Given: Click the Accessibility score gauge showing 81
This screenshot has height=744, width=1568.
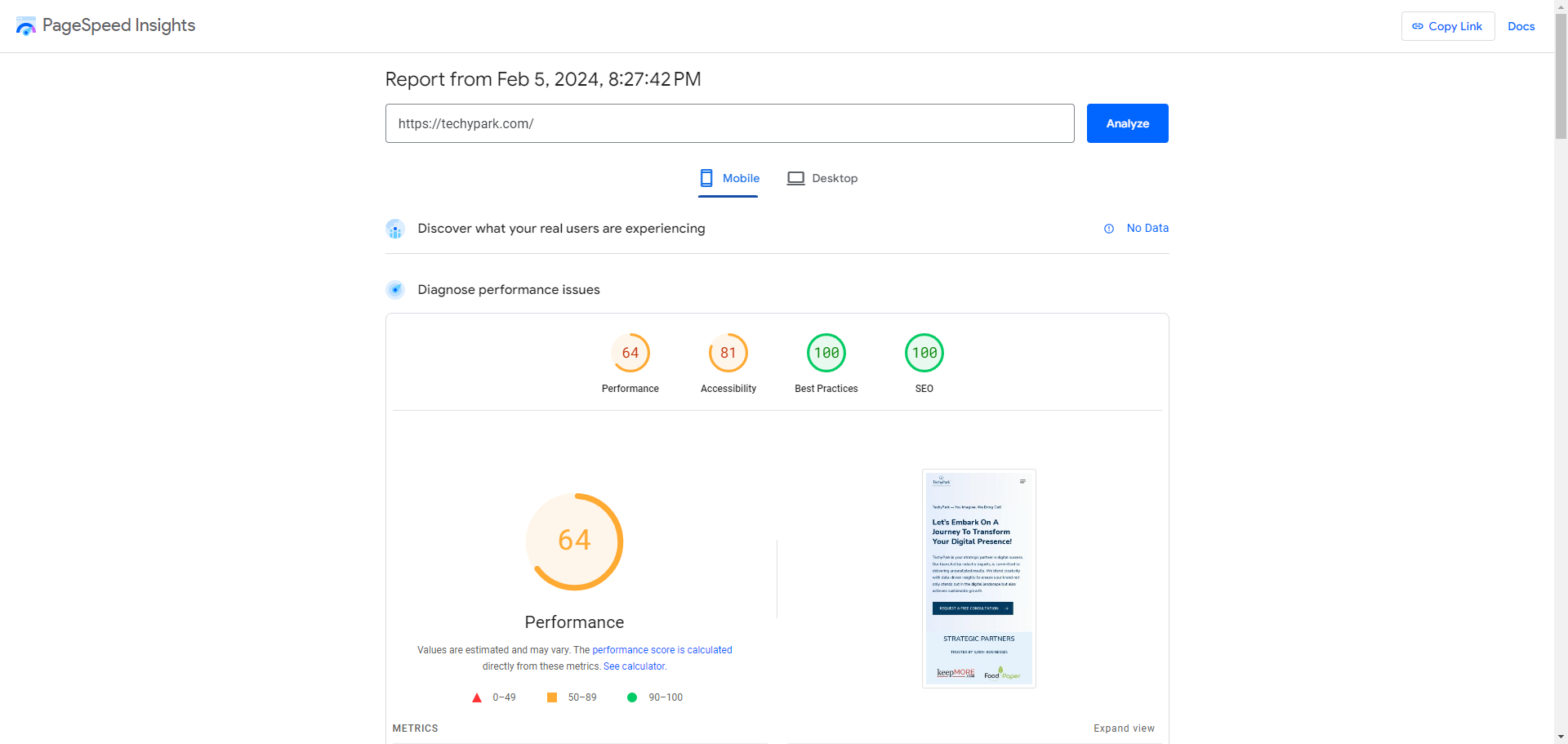Looking at the screenshot, I should (728, 353).
